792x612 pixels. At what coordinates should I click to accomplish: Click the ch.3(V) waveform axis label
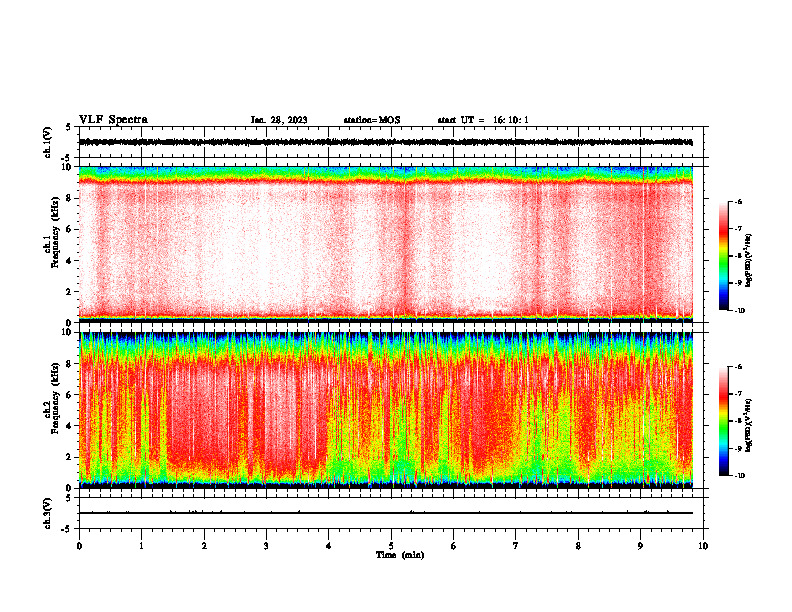[x=47, y=513]
